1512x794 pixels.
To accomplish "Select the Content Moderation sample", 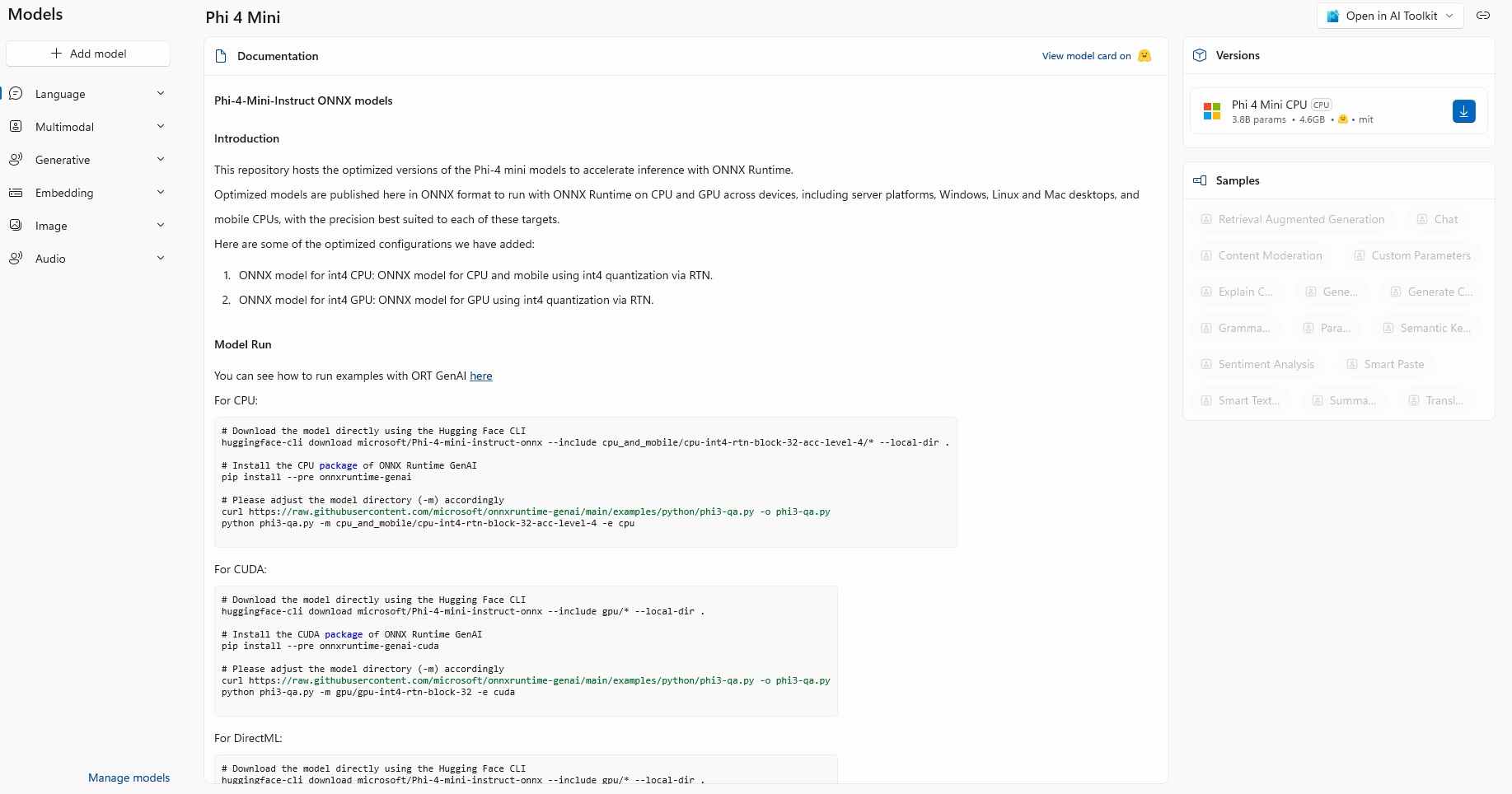I will tap(1262, 255).
